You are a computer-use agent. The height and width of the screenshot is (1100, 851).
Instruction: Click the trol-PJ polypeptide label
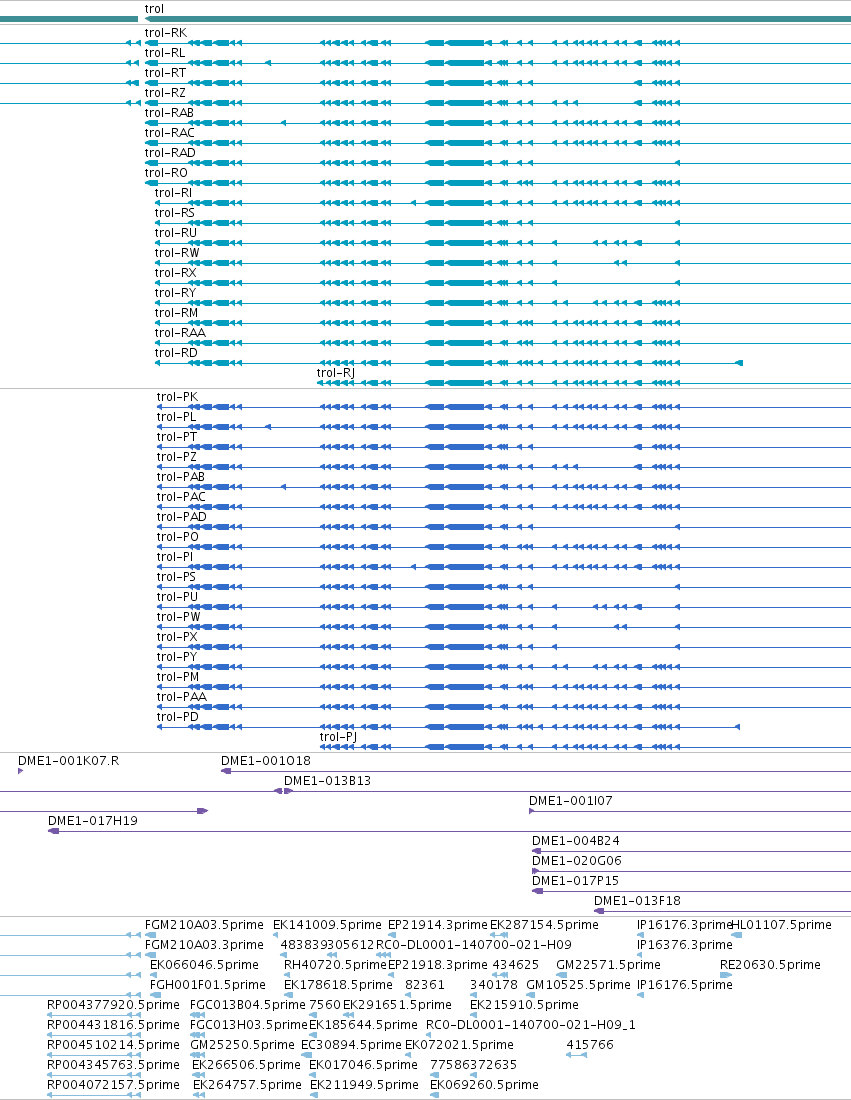(x=338, y=737)
